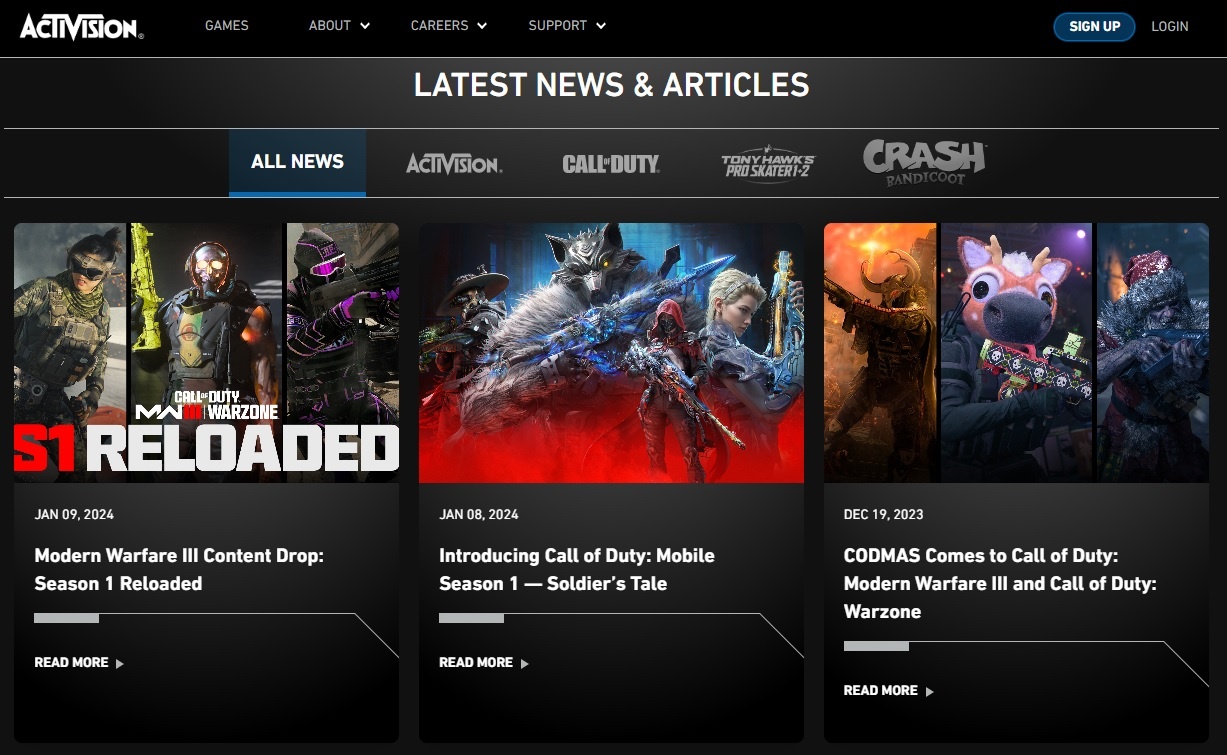Image resolution: width=1227 pixels, height=755 pixels.
Task: Open the CODMAS article image
Action: 1016,353
